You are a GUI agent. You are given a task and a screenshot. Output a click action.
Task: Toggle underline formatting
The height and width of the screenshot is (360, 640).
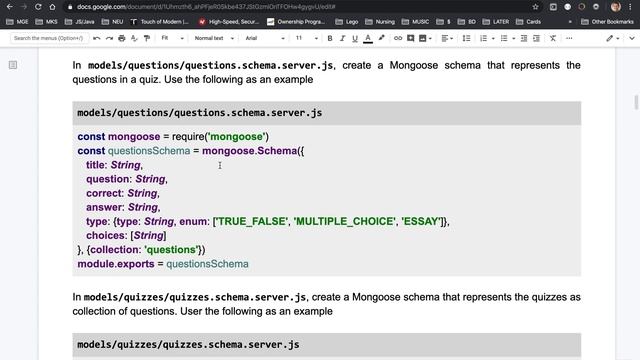(x=355, y=38)
